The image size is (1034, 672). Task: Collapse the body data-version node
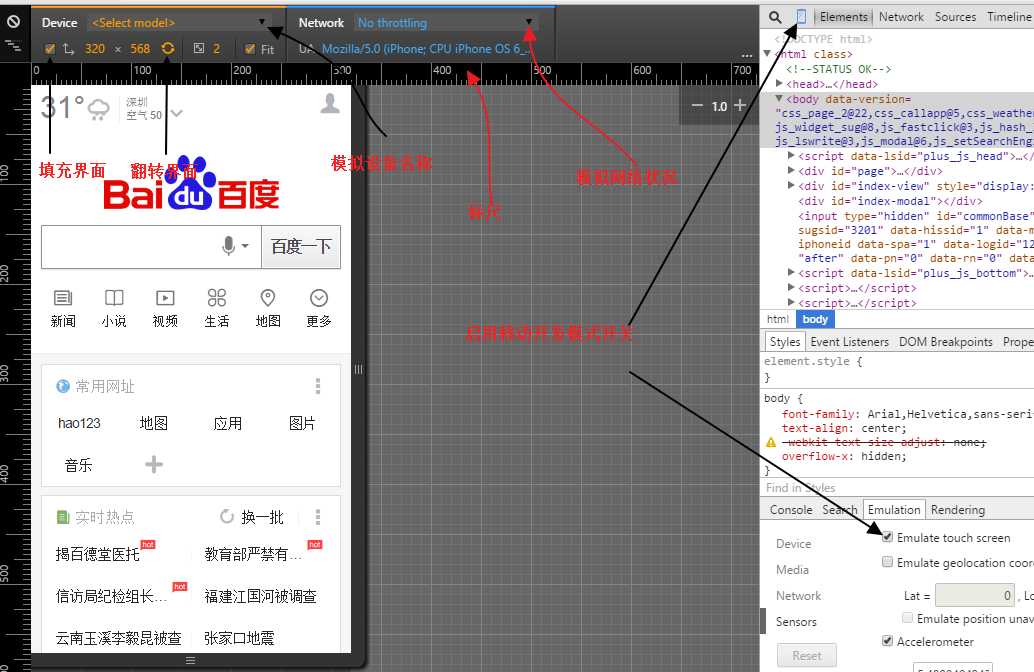[x=779, y=98]
